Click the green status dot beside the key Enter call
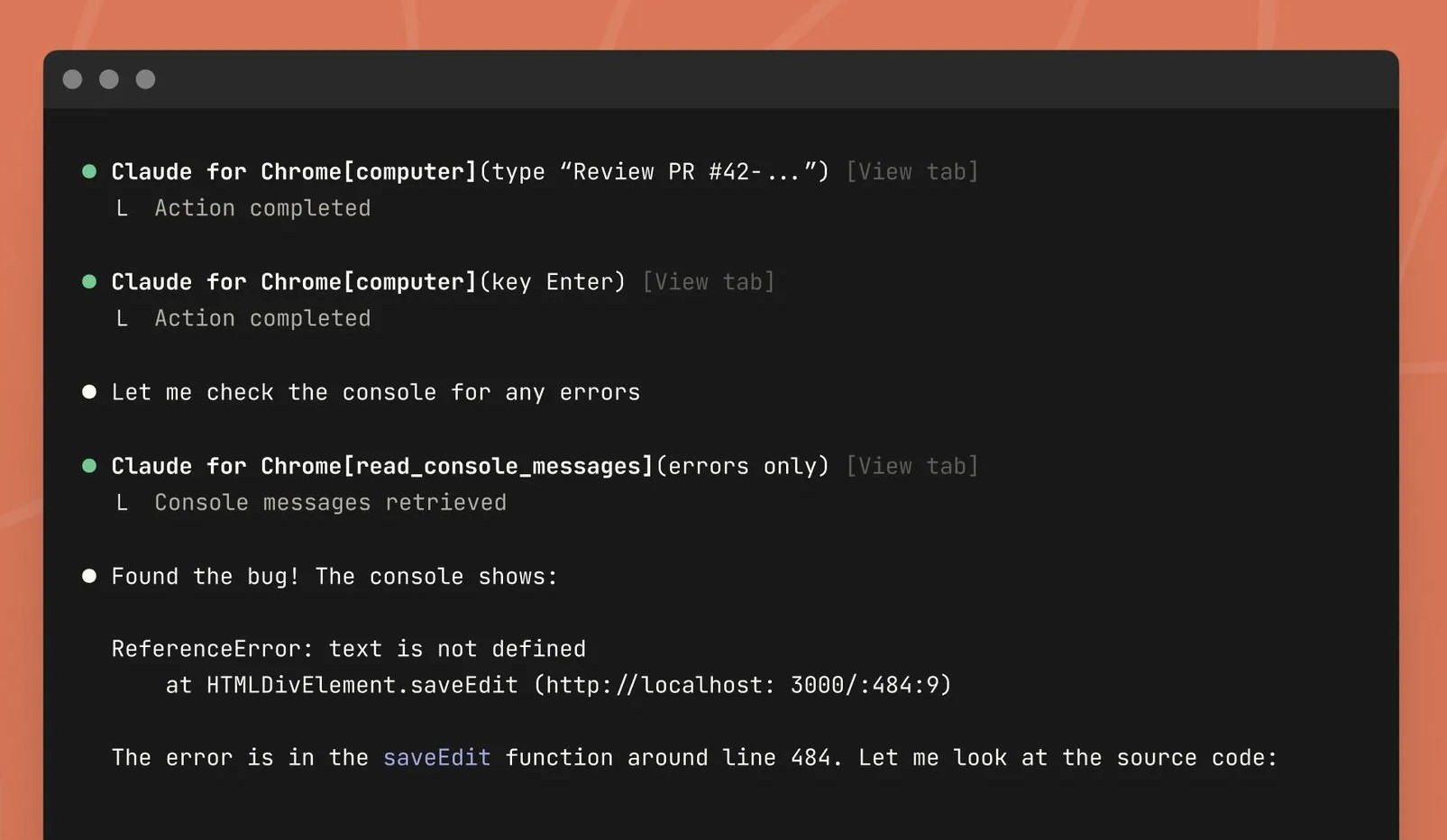This screenshot has width=1447, height=840. 89,281
